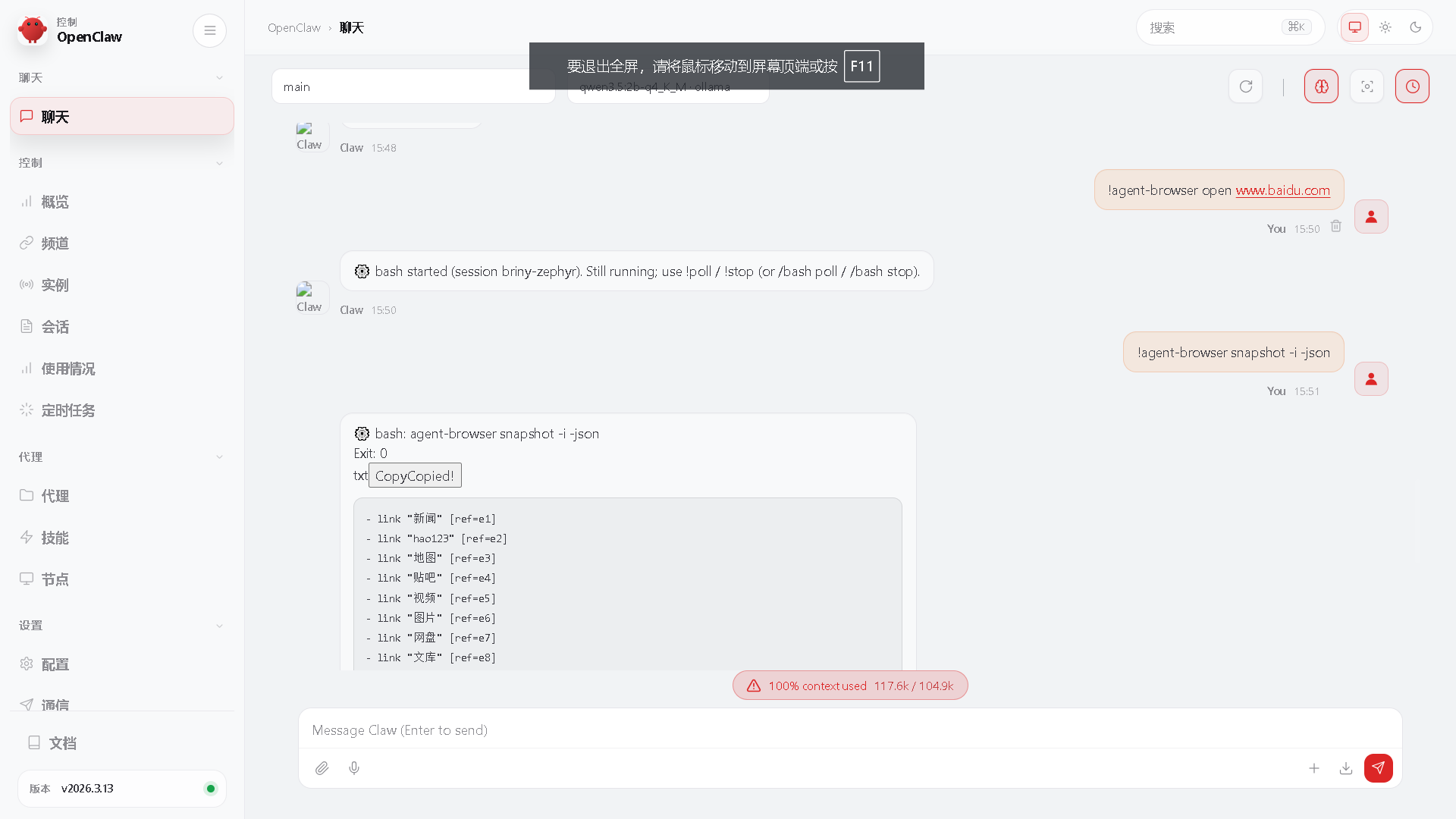Collapse the 控制 sidebar section

[219, 163]
